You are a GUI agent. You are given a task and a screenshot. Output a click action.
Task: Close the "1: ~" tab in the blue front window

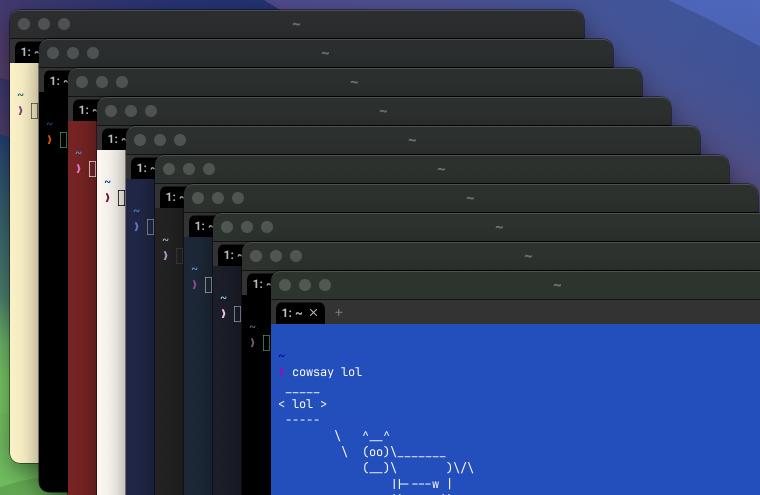pyautogui.click(x=314, y=313)
